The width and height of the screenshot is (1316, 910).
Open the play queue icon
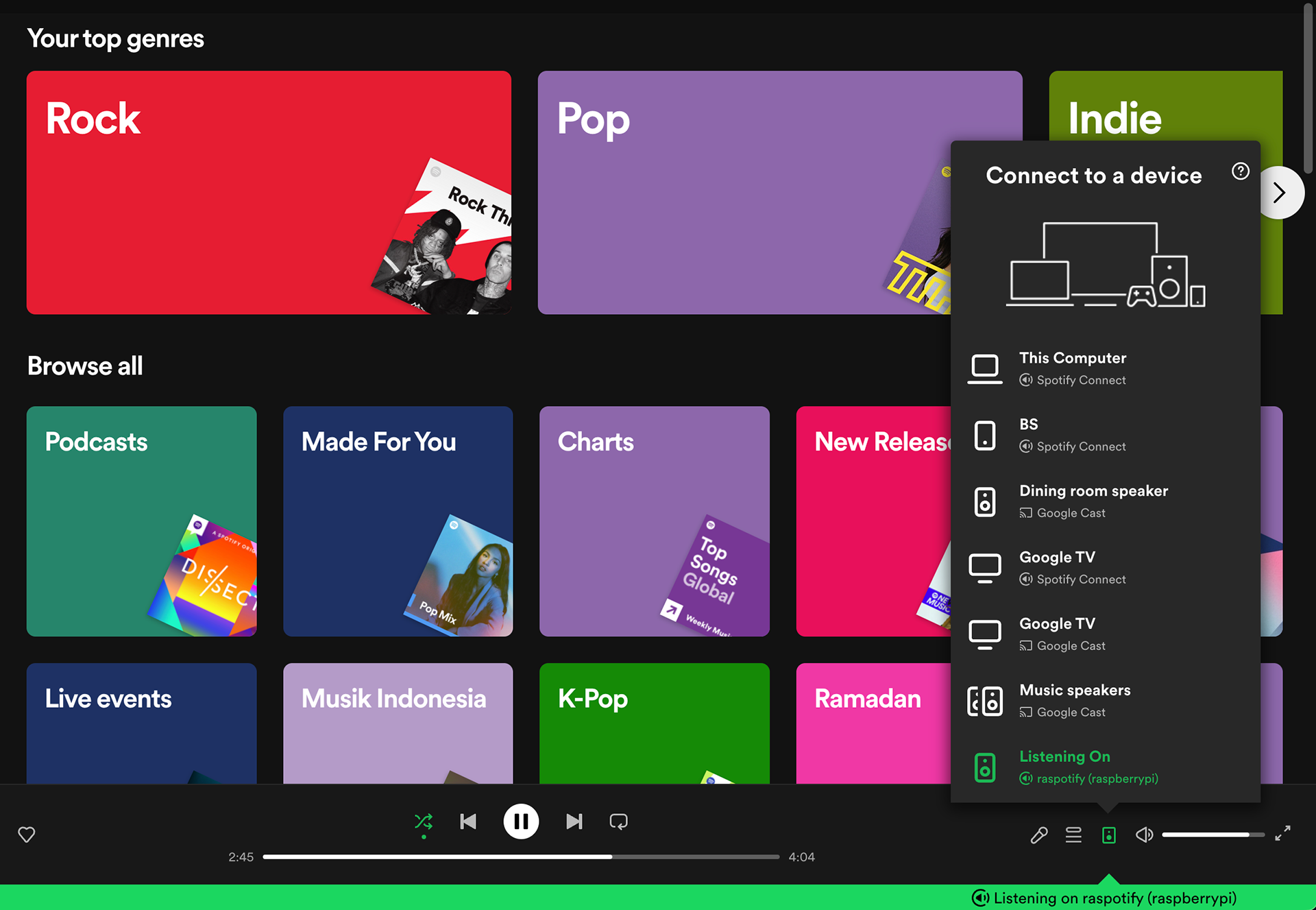point(1073,835)
